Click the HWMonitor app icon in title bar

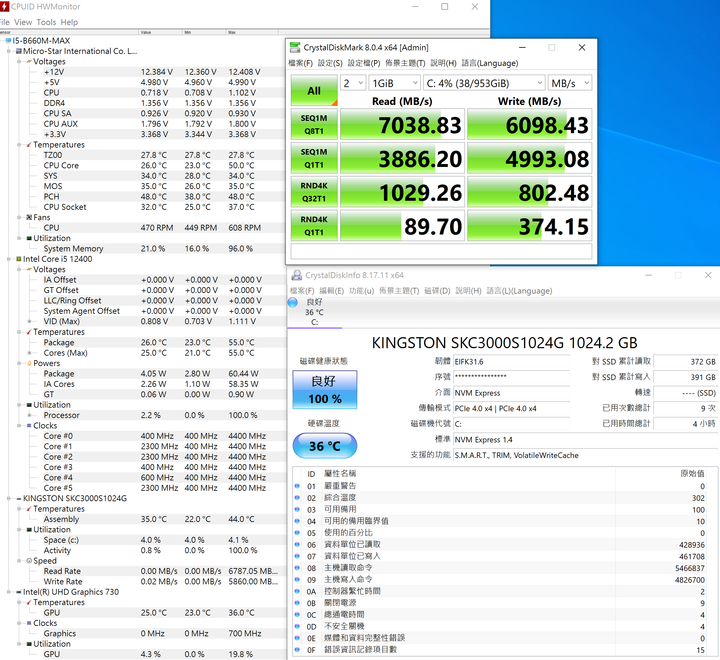point(4,6)
